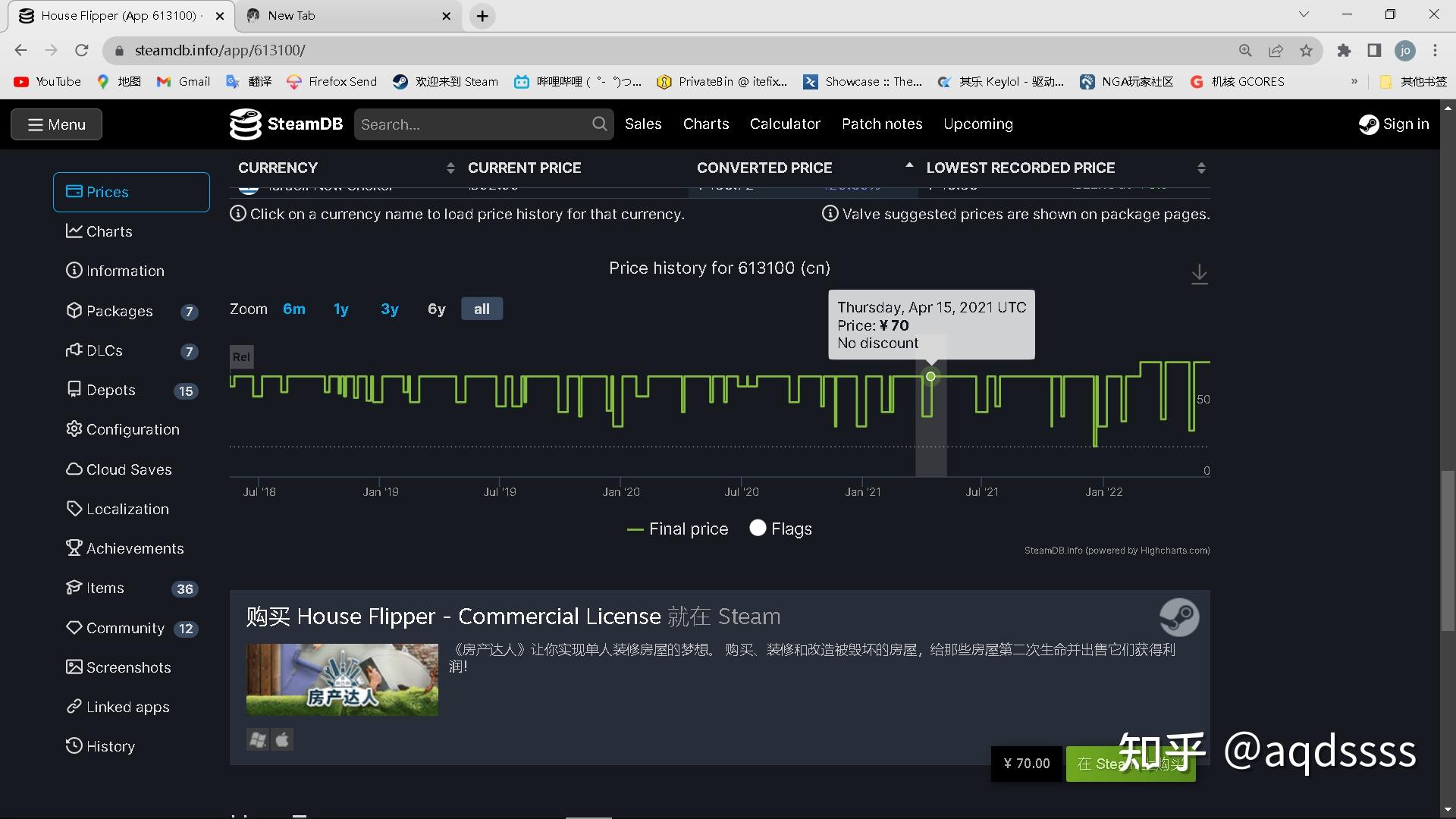Click the 在 Steam 购买 button

point(1129,764)
